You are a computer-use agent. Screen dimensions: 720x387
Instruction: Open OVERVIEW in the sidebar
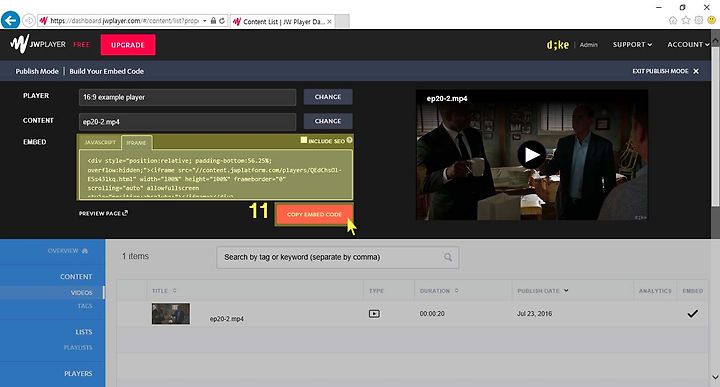pos(68,251)
